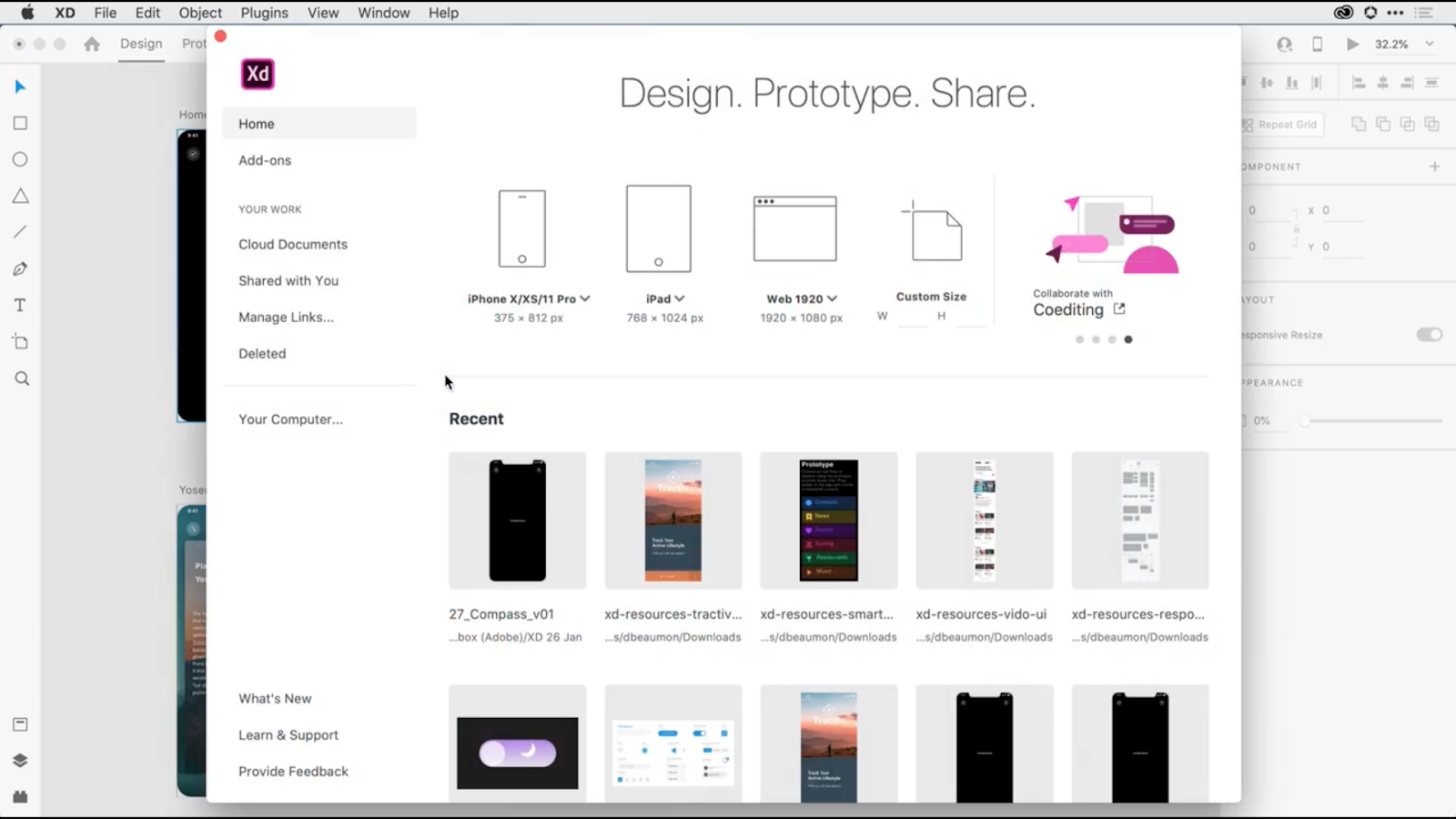Click the boolean Add operation icon

click(x=1359, y=124)
